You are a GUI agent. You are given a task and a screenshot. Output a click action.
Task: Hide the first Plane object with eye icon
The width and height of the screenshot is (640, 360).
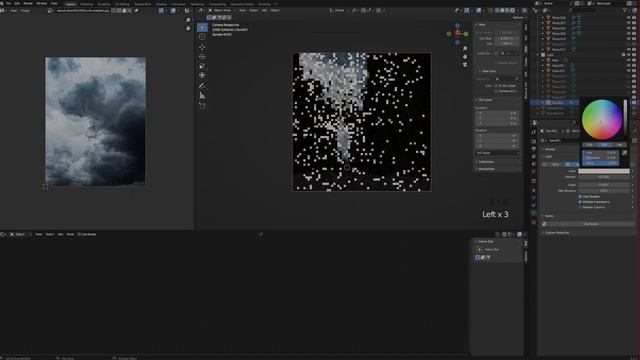tap(629, 18)
